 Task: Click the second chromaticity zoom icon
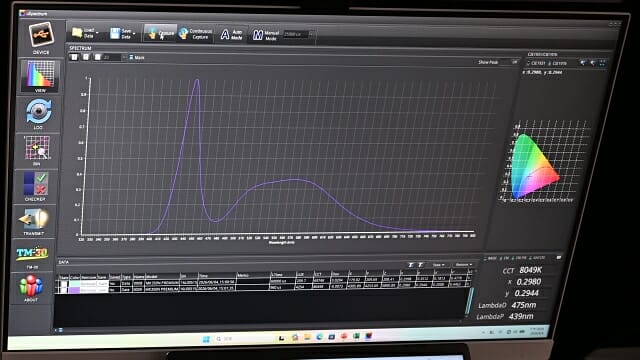(593, 62)
